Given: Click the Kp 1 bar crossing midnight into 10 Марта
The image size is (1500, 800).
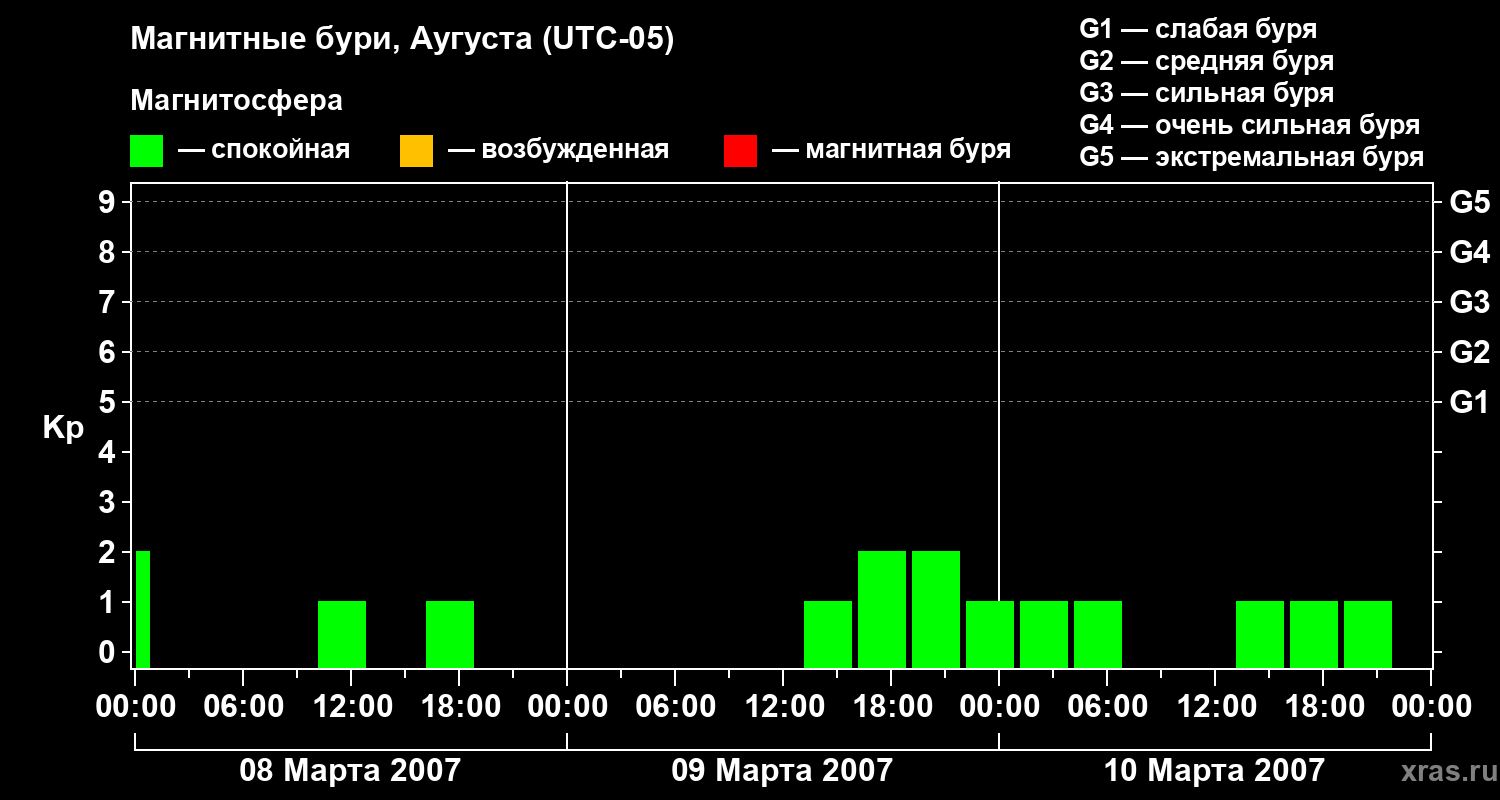Looking at the screenshot, I should click(x=990, y=634).
